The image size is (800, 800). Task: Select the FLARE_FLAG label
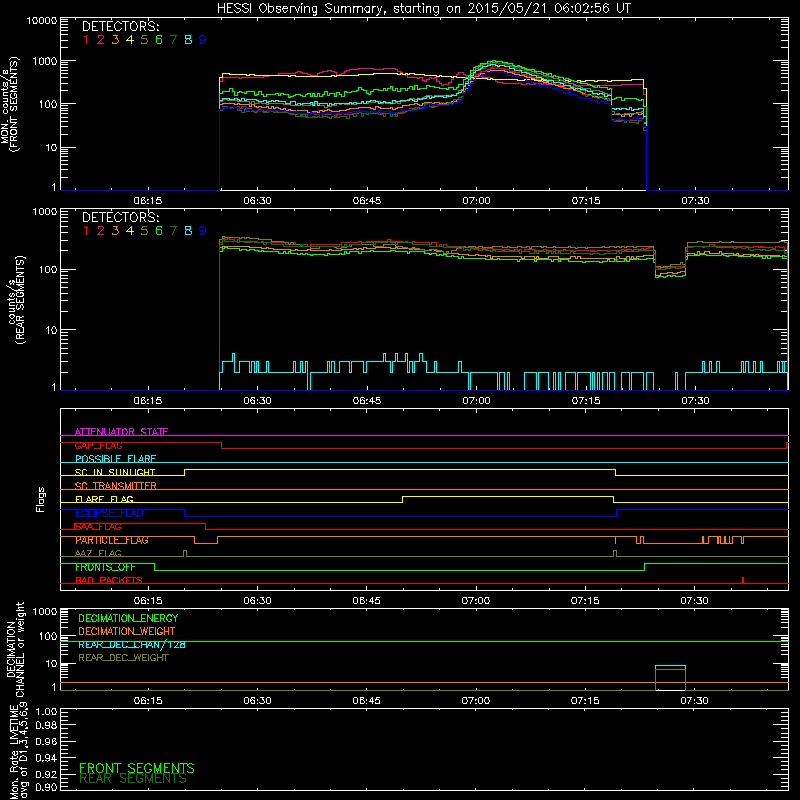coord(104,499)
